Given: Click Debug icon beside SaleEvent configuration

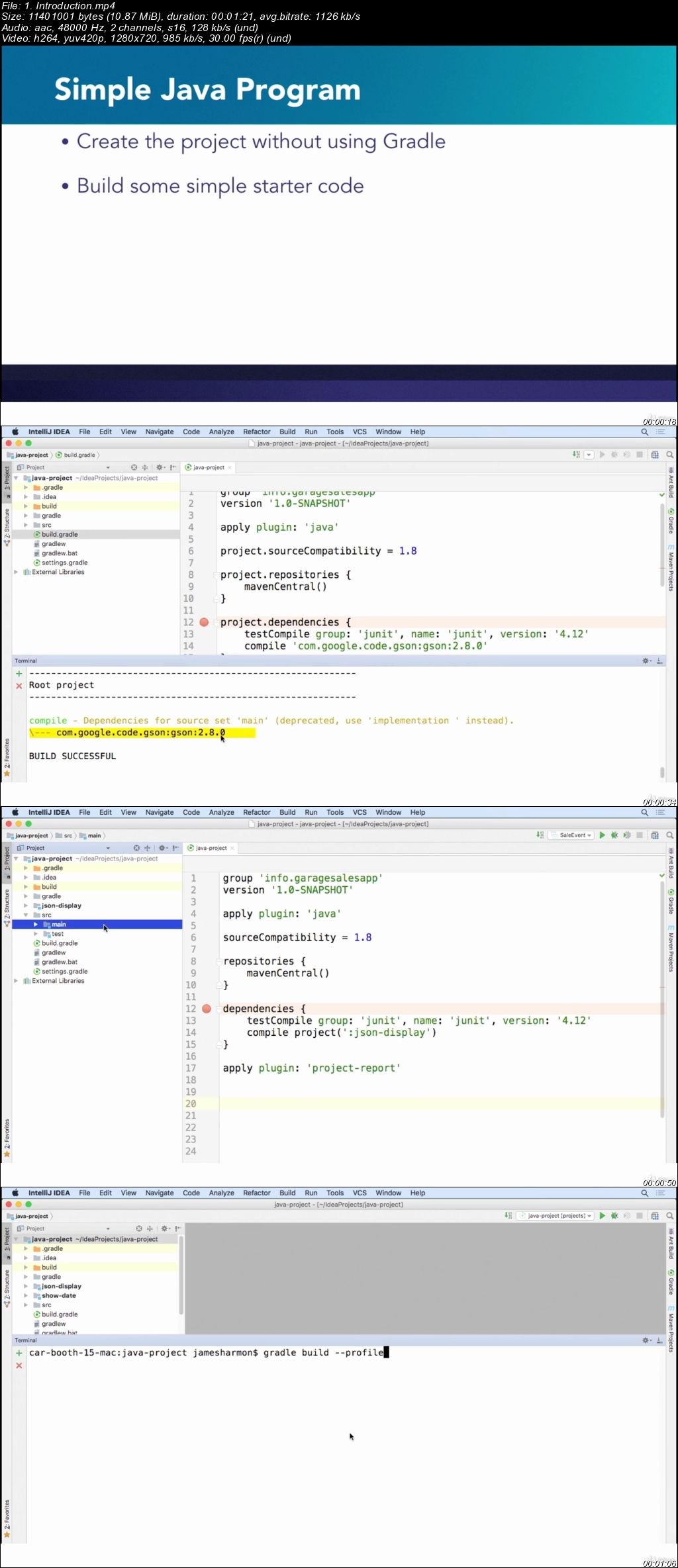Looking at the screenshot, I should 614,835.
